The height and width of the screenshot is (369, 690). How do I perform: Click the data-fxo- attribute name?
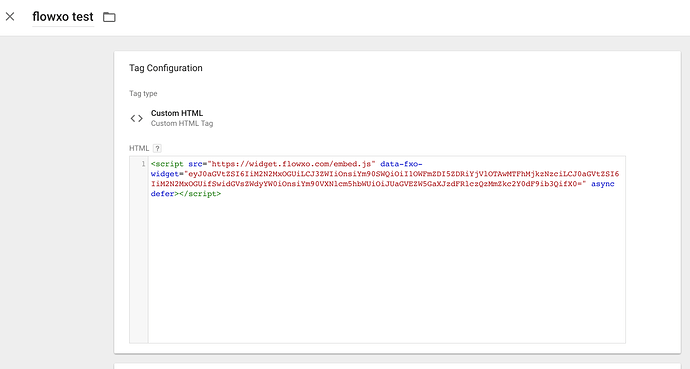click(x=401, y=164)
